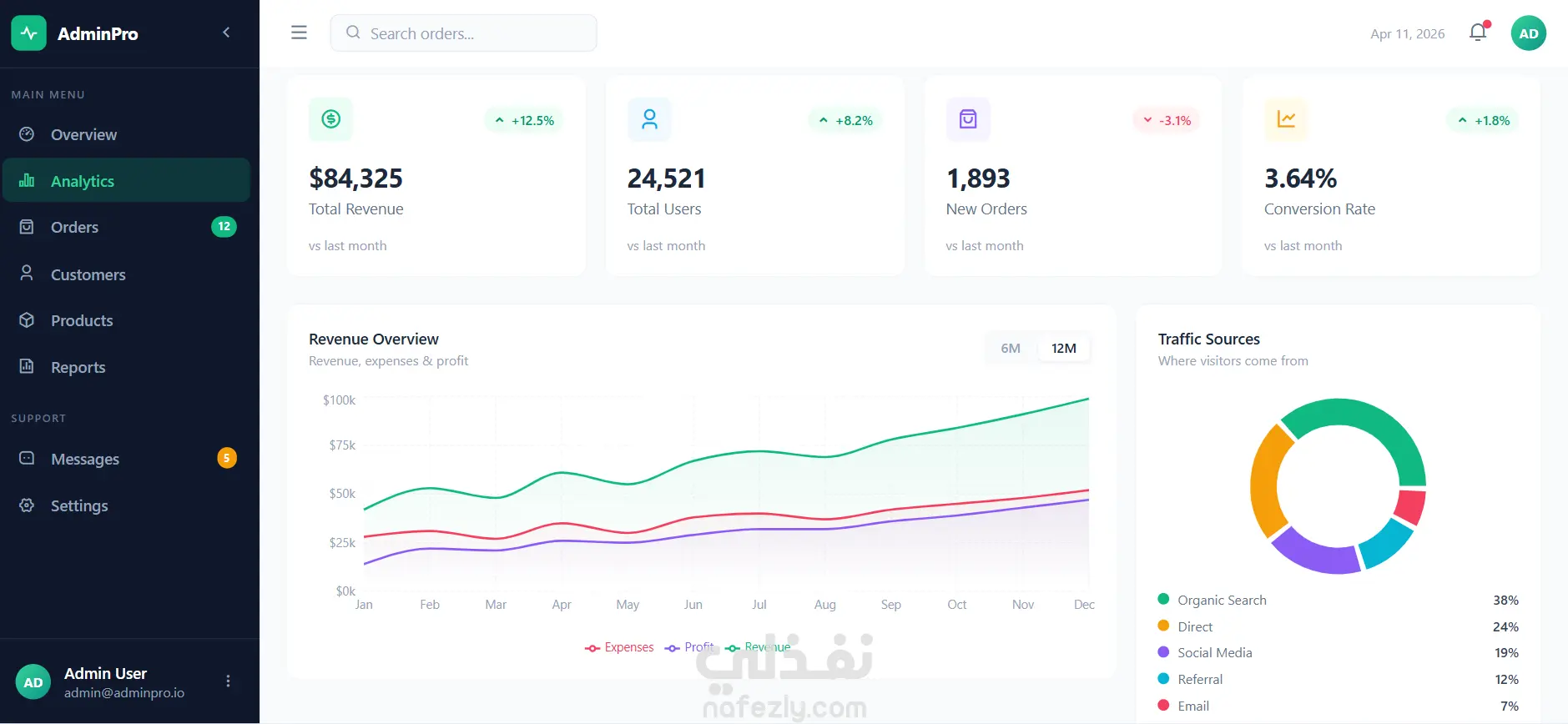The height and width of the screenshot is (724, 1568).
Task: Click the Customers person icon in sidebar
Action: point(27,274)
